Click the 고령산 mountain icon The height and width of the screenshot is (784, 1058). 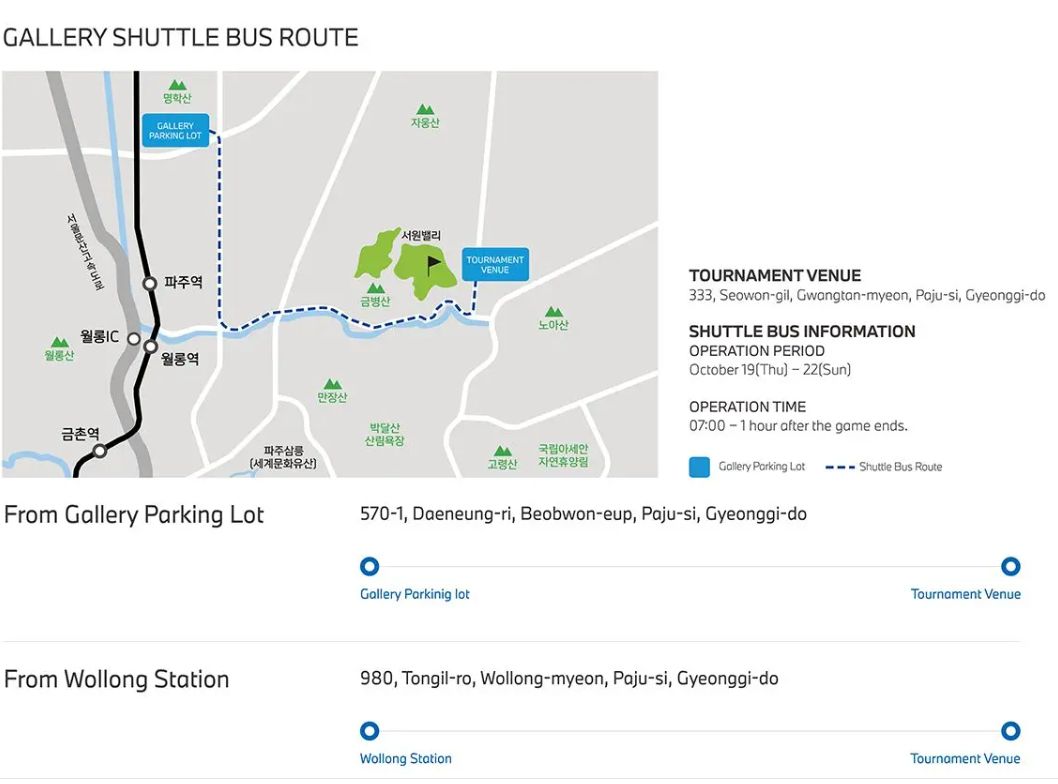(503, 451)
